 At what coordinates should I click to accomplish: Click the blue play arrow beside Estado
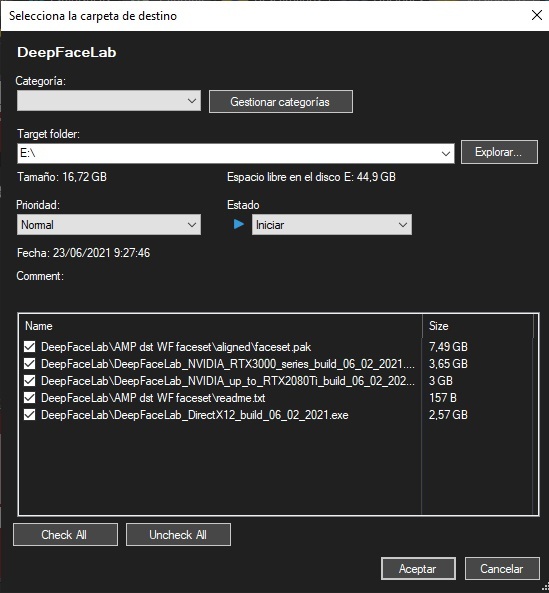pos(239,224)
